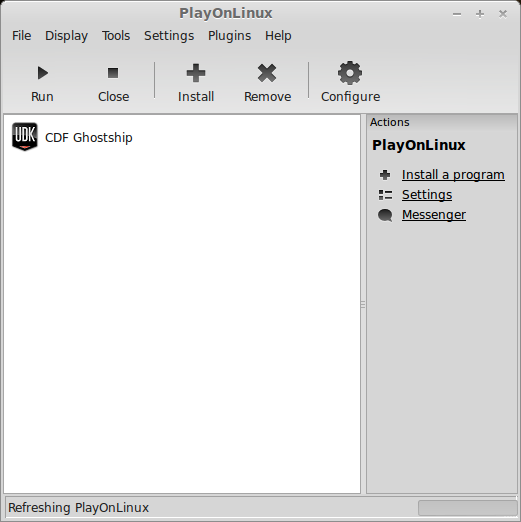The height and width of the screenshot is (522, 521).
Task: Open the Display menu
Action: click(66, 36)
